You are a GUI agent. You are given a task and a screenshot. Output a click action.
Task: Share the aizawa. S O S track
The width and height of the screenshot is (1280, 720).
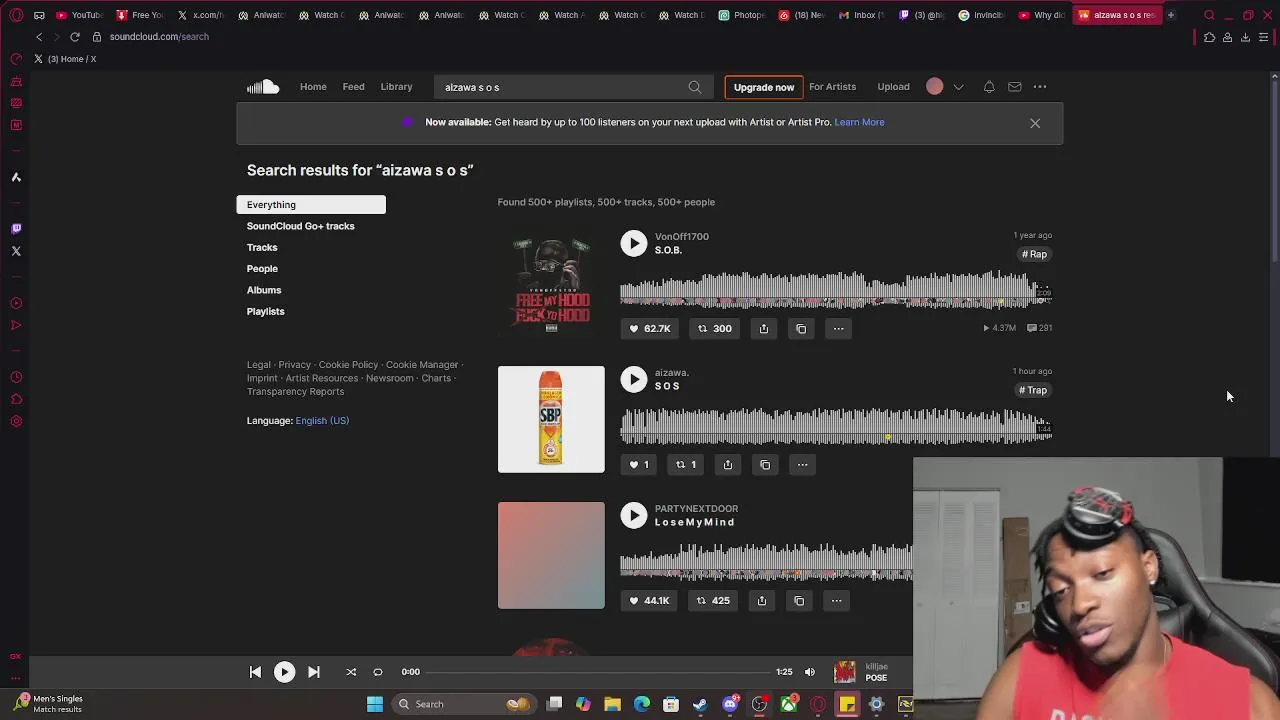coord(728,464)
